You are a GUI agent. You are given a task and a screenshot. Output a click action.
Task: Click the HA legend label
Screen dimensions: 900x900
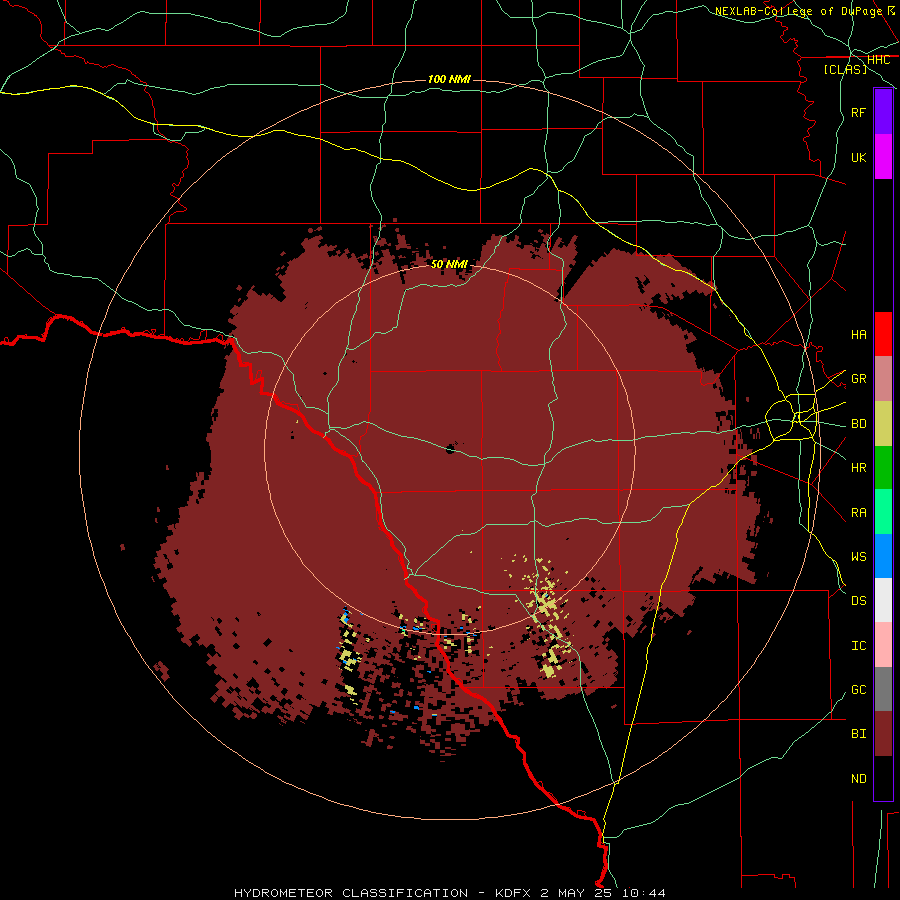[858, 334]
